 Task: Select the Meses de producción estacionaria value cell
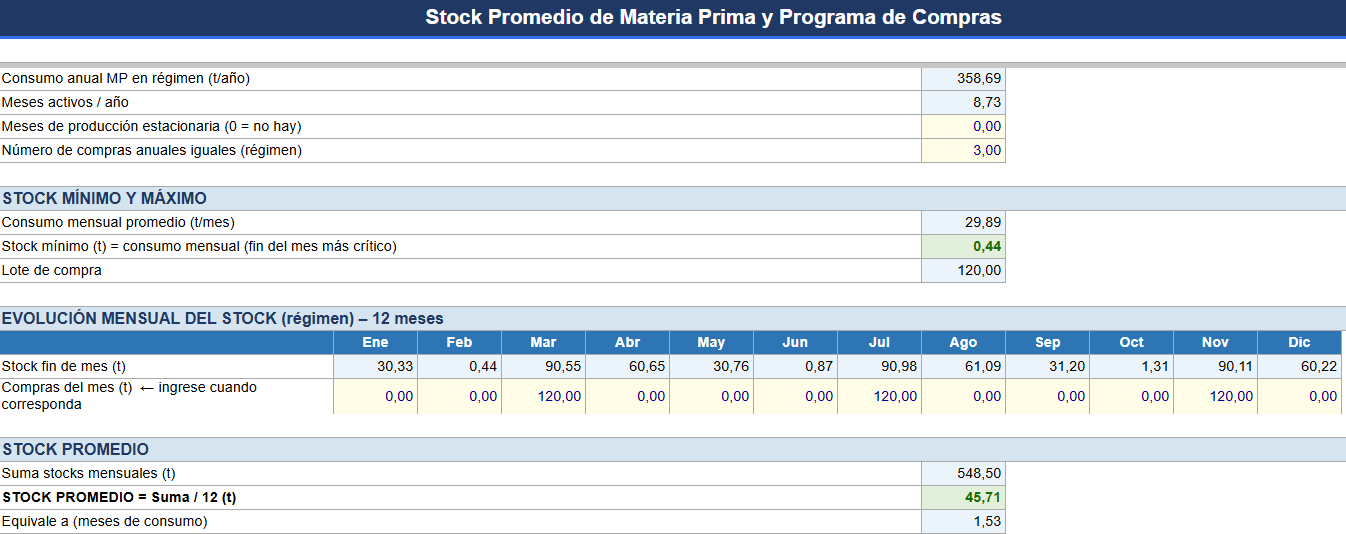963,127
